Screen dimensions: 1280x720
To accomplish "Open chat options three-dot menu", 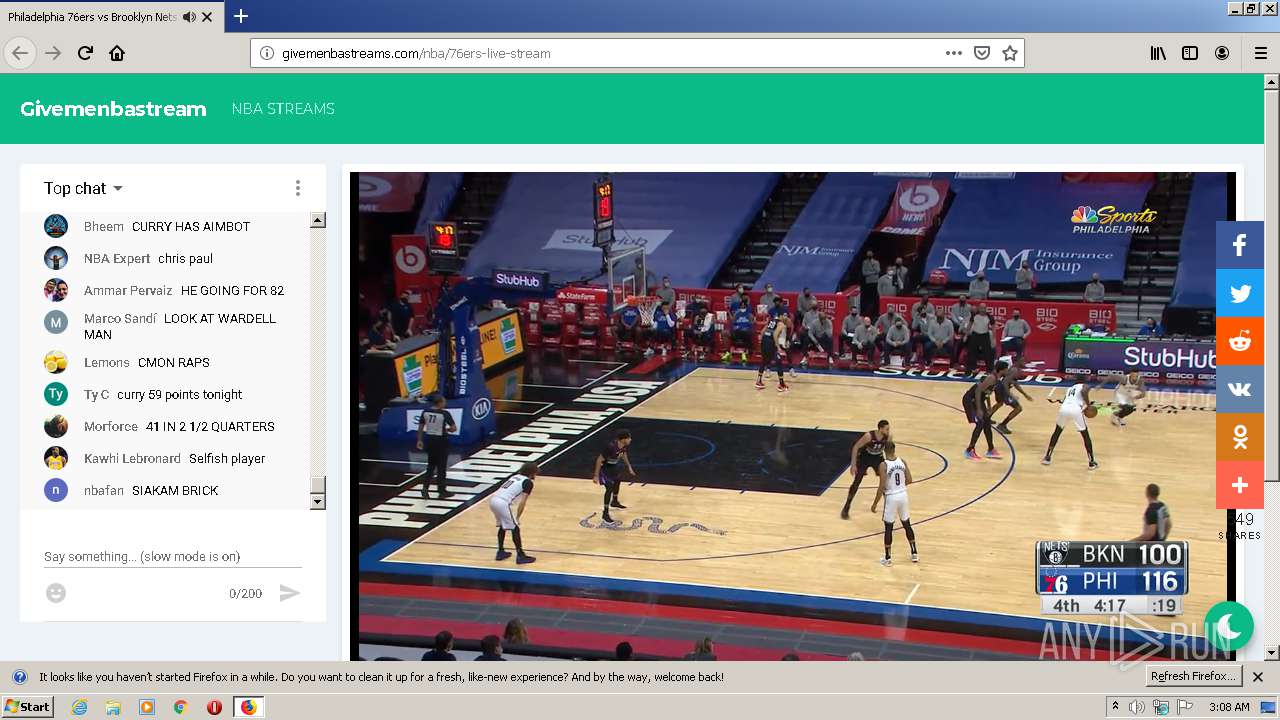I will pyautogui.click(x=297, y=188).
